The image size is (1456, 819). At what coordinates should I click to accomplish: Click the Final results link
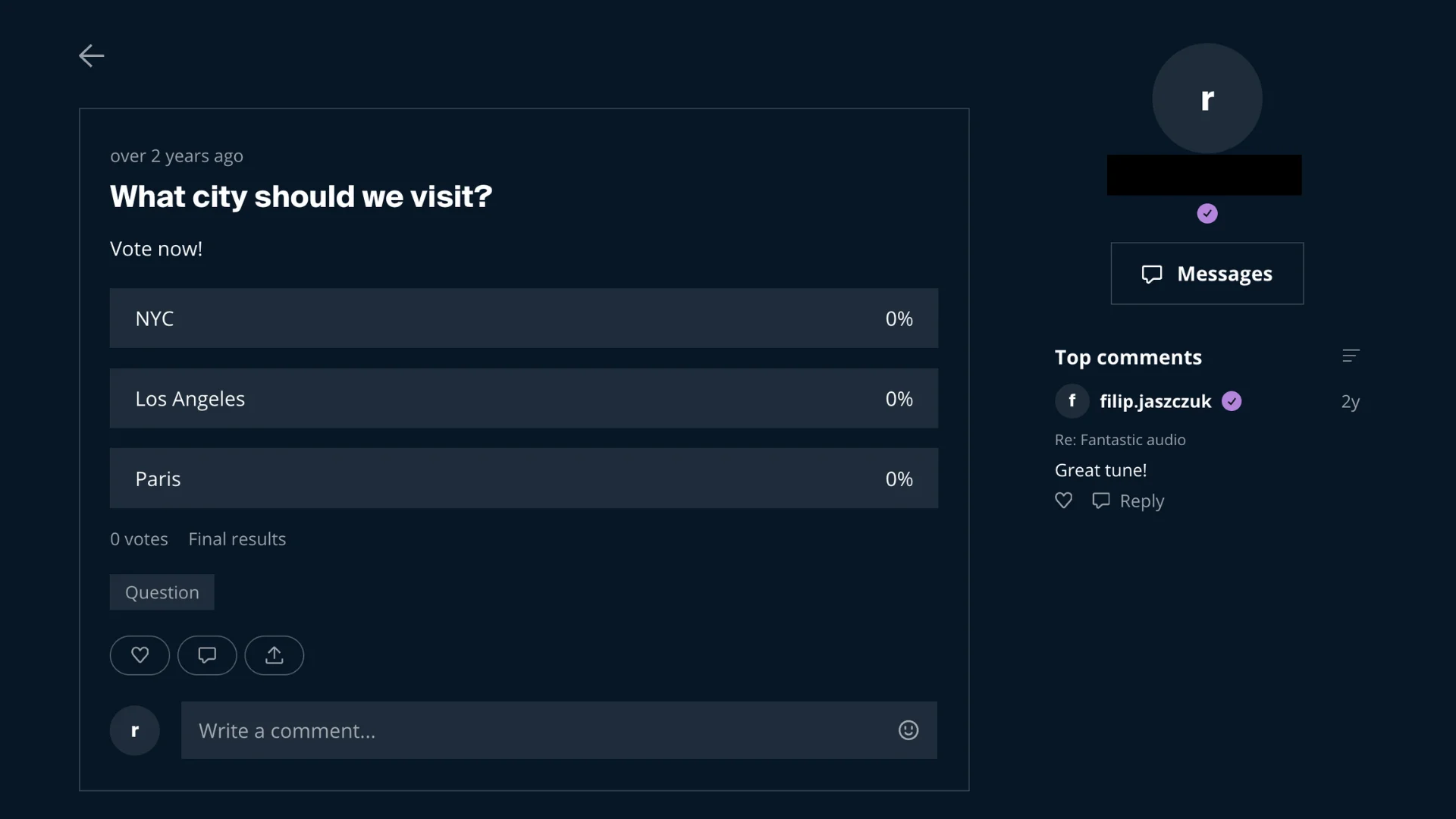tap(237, 538)
